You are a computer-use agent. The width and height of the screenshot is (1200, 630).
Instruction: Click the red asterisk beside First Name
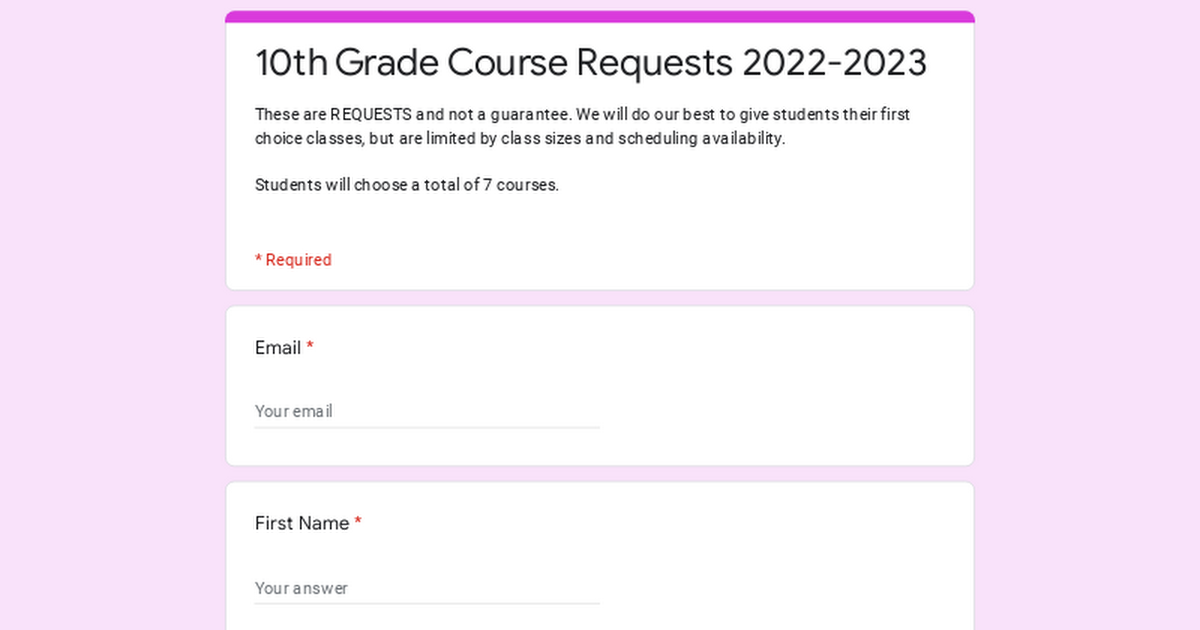[358, 522]
